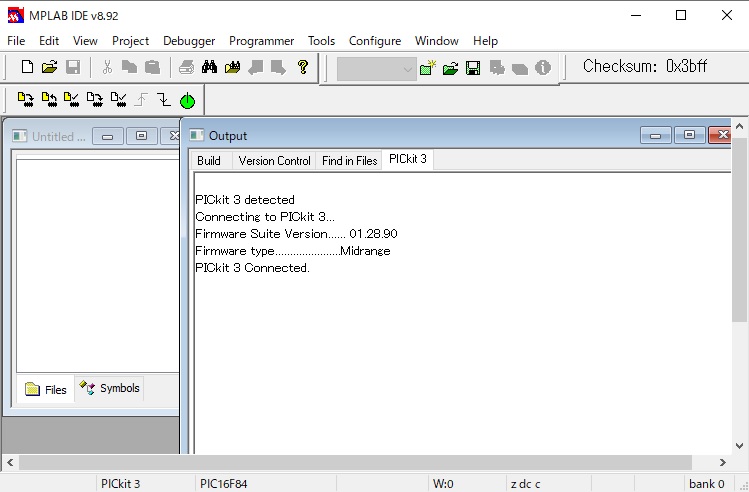Maximize the Untitled workspace window
This screenshot has height=492, width=749.
pos(141,136)
